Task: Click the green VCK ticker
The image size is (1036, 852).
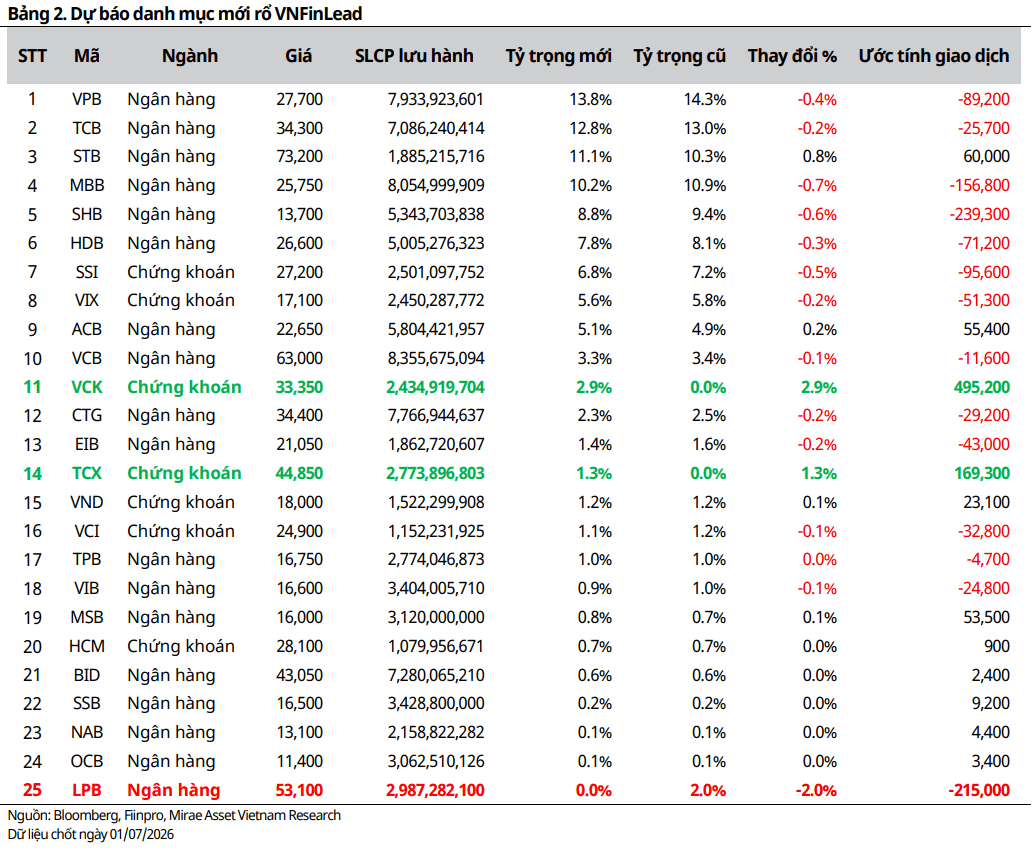Action: coord(87,387)
